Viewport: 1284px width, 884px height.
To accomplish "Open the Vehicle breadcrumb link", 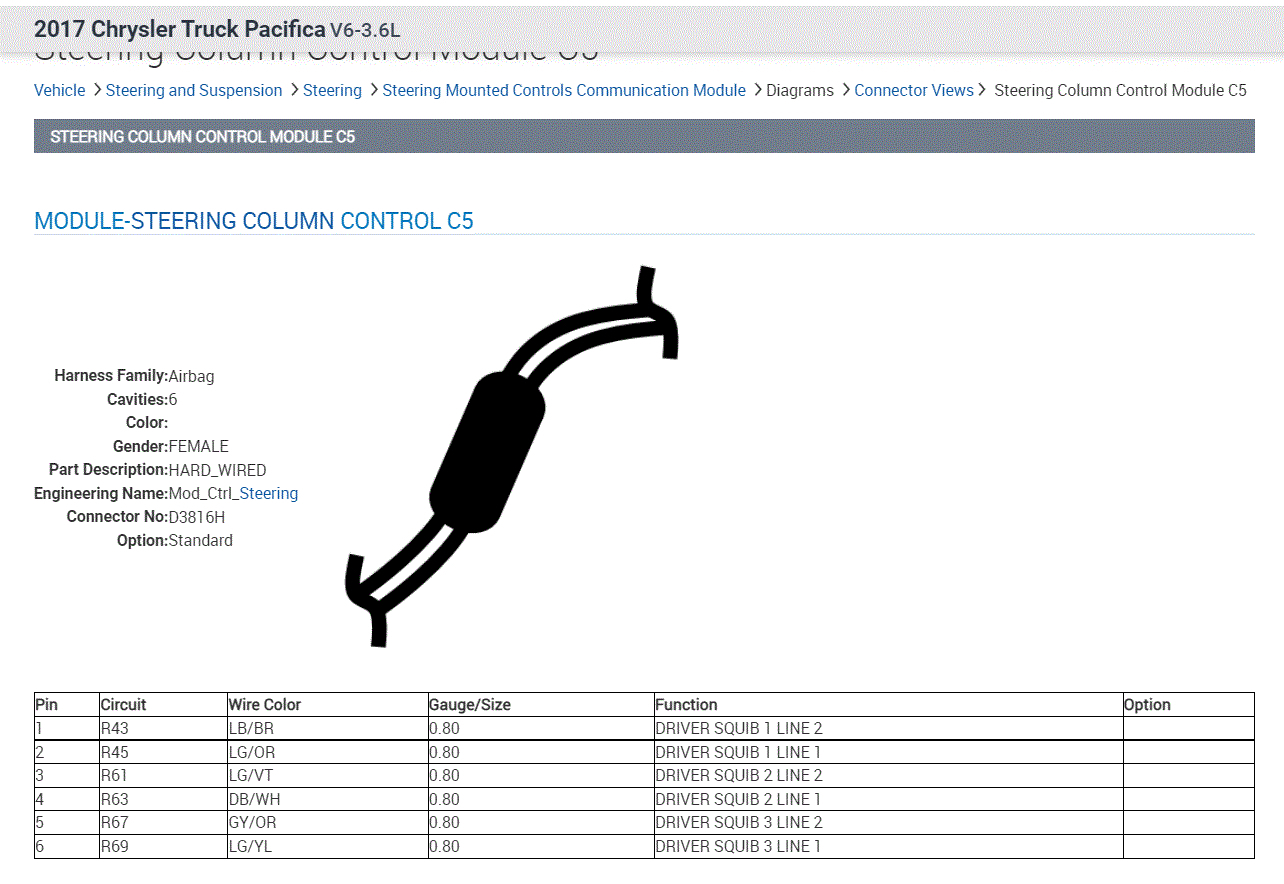I will (60, 90).
